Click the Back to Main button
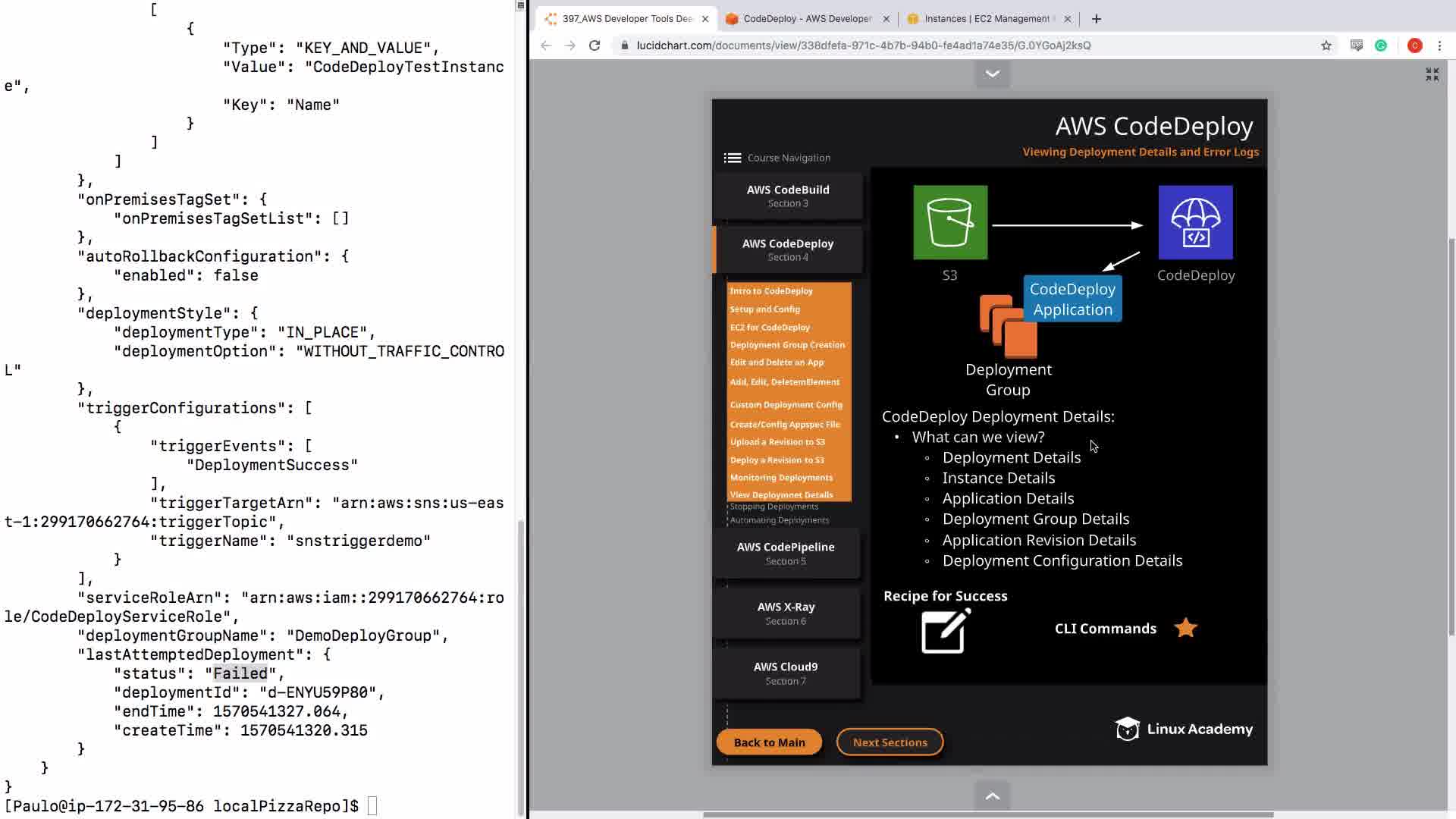1456x819 pixels. click(769, 742)
